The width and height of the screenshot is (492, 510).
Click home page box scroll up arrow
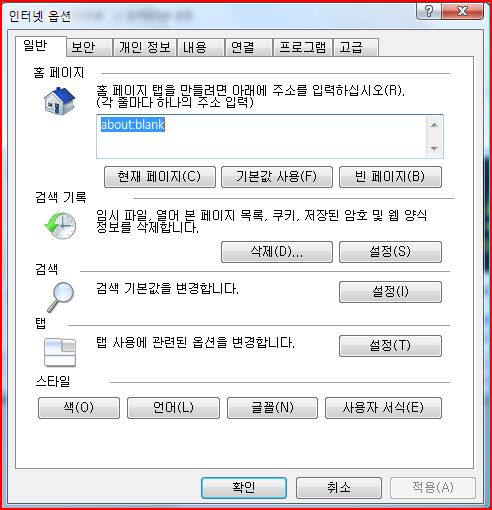434,125
